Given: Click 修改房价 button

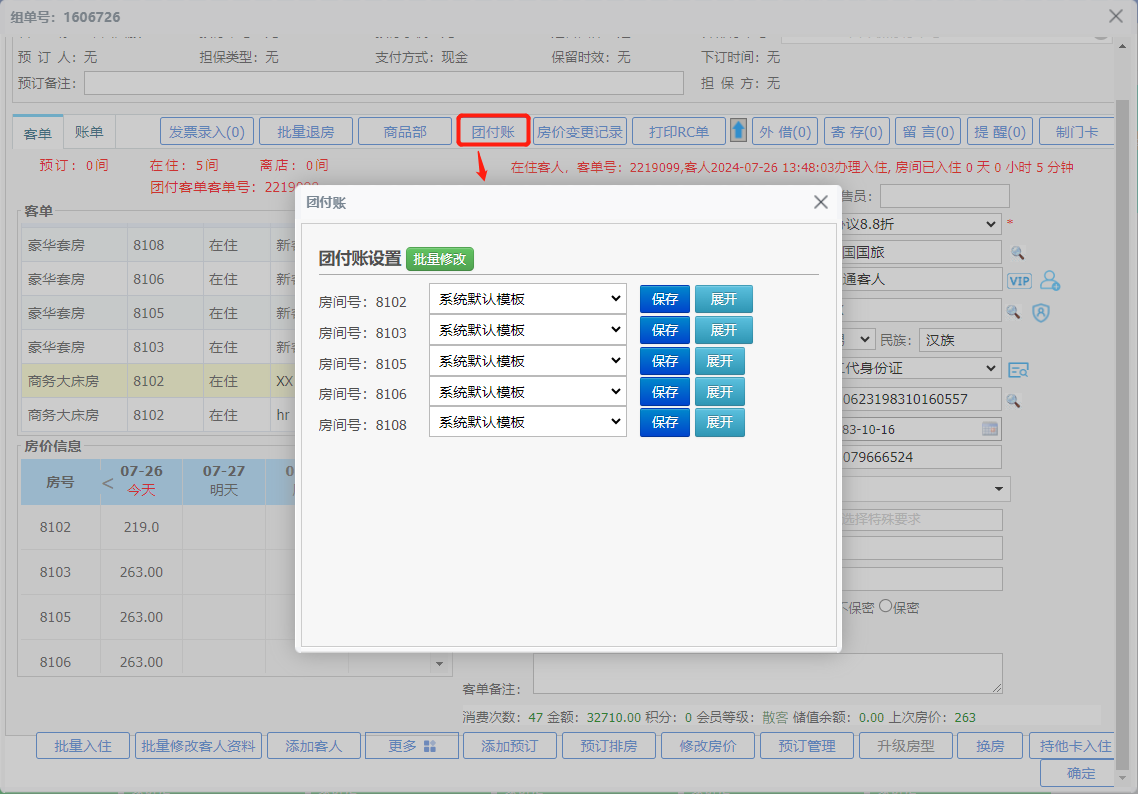Looking at the screenshot, I should tap(708, 746).
